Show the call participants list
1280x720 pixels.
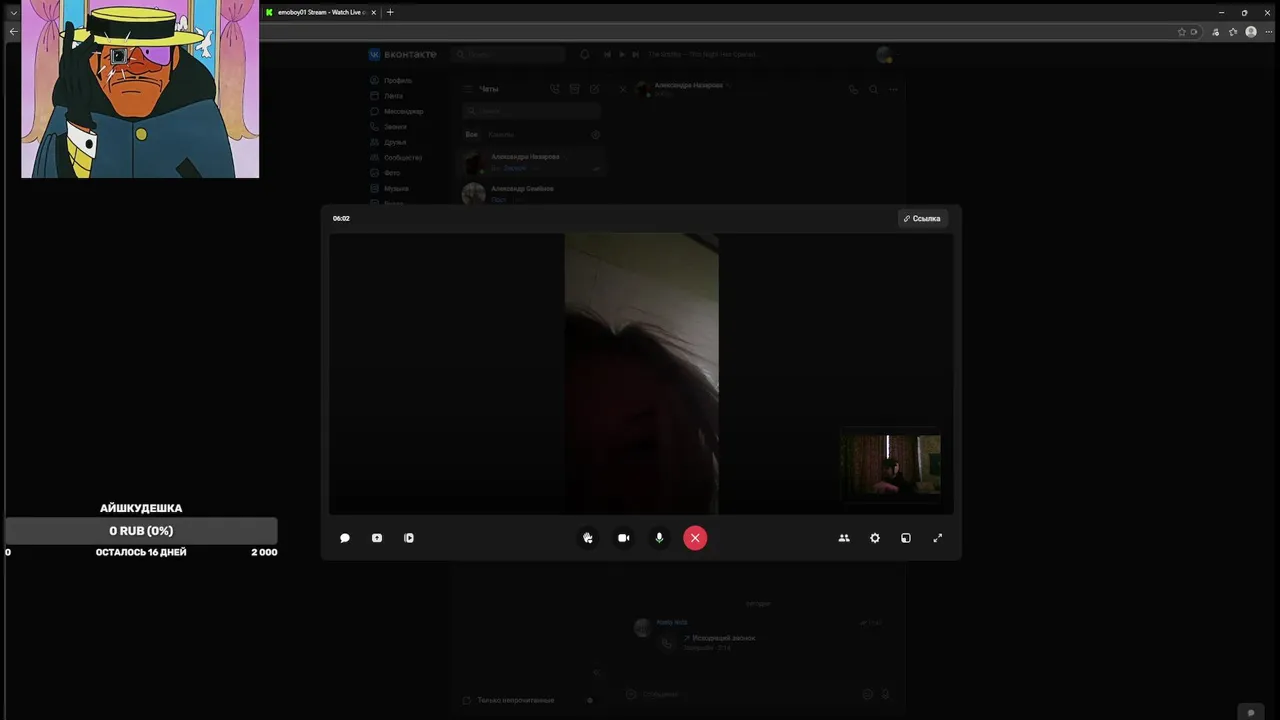pos(844,538)
